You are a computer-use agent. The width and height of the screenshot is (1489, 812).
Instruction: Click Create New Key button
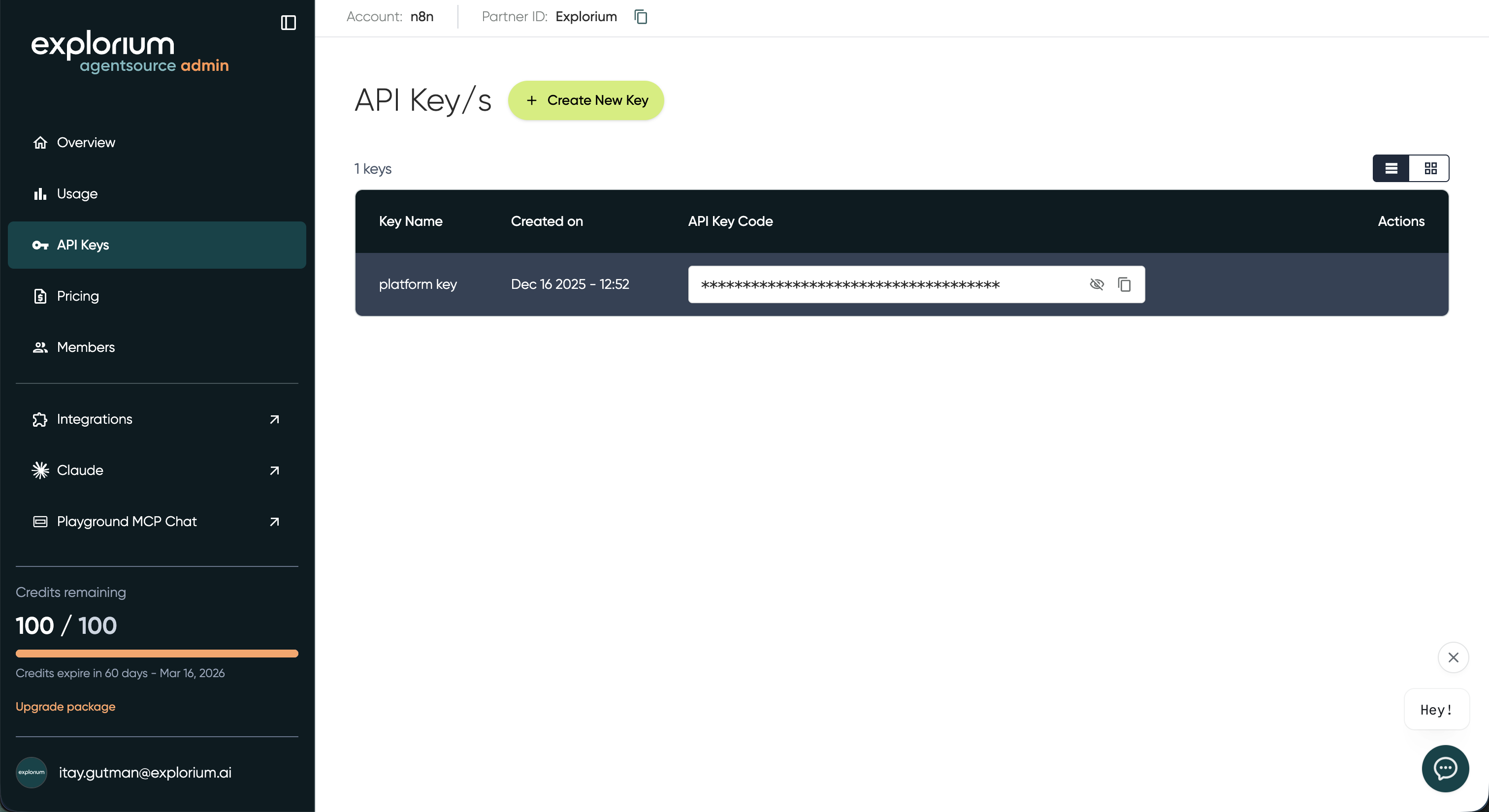(585, 100)
